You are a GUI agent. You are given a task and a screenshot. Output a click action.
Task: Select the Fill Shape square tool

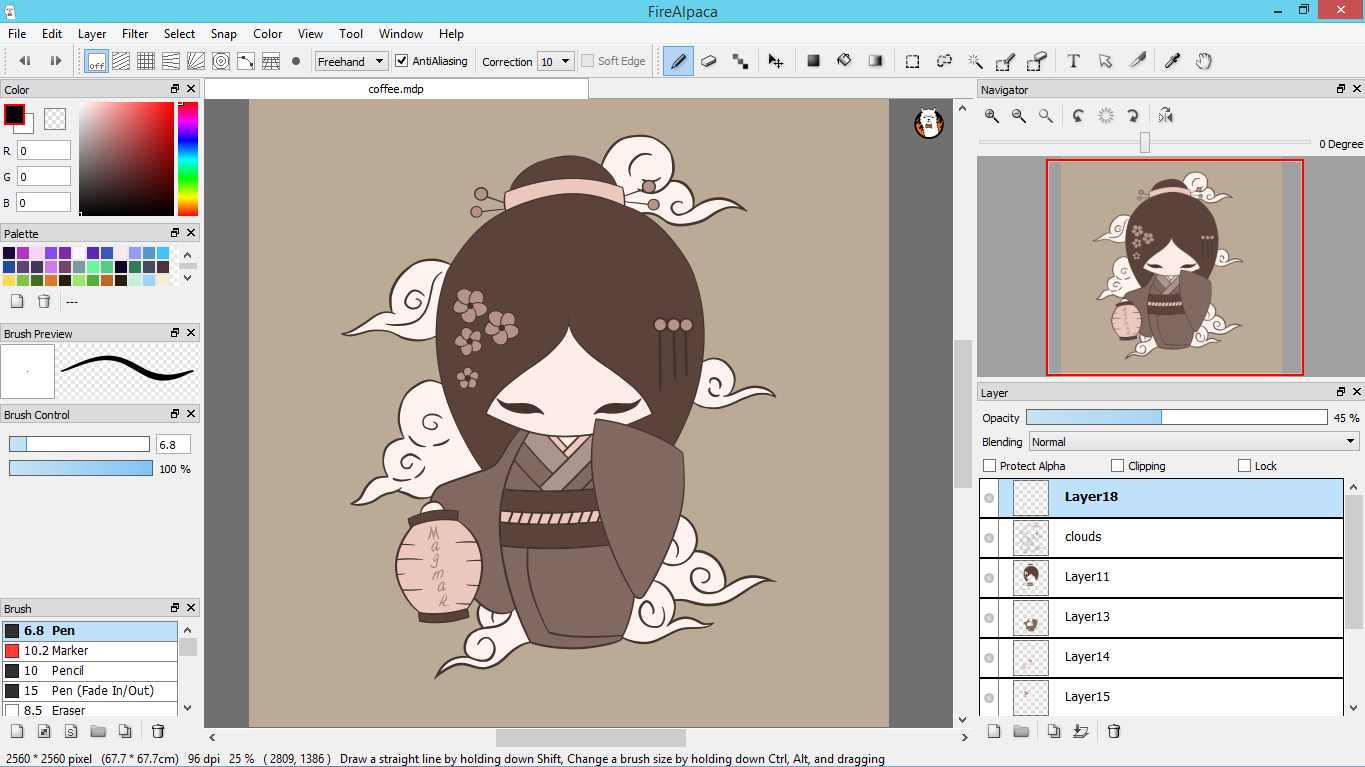click(814, 61)
